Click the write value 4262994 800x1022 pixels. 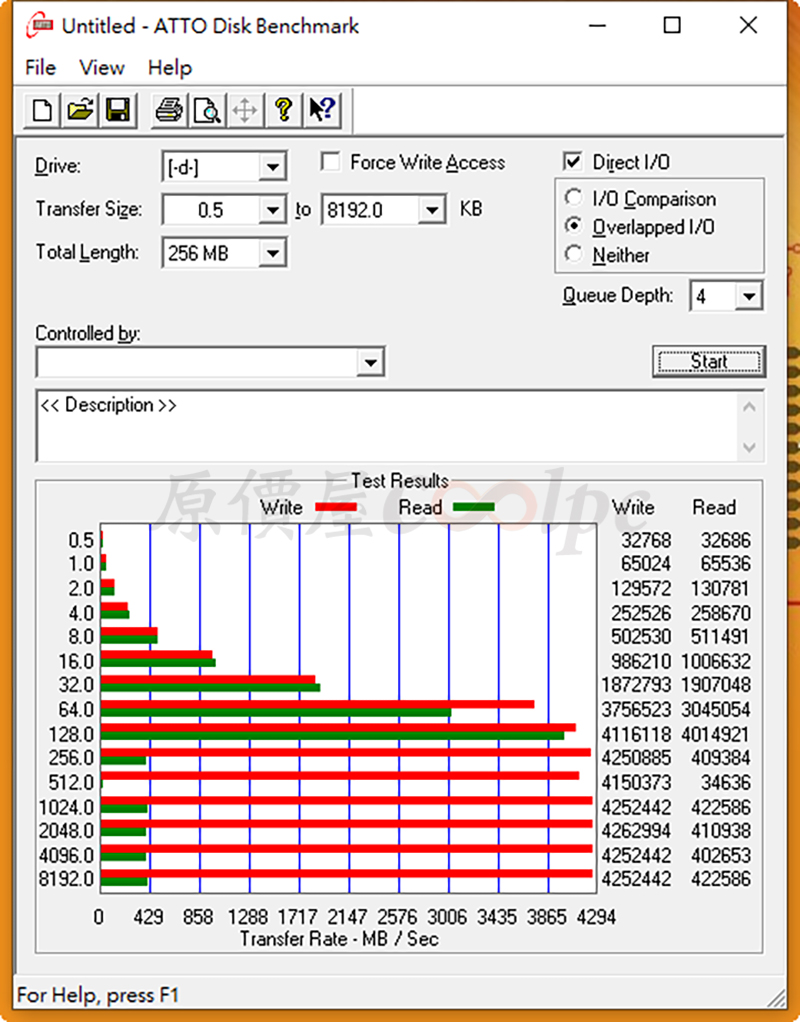(636, 831)
